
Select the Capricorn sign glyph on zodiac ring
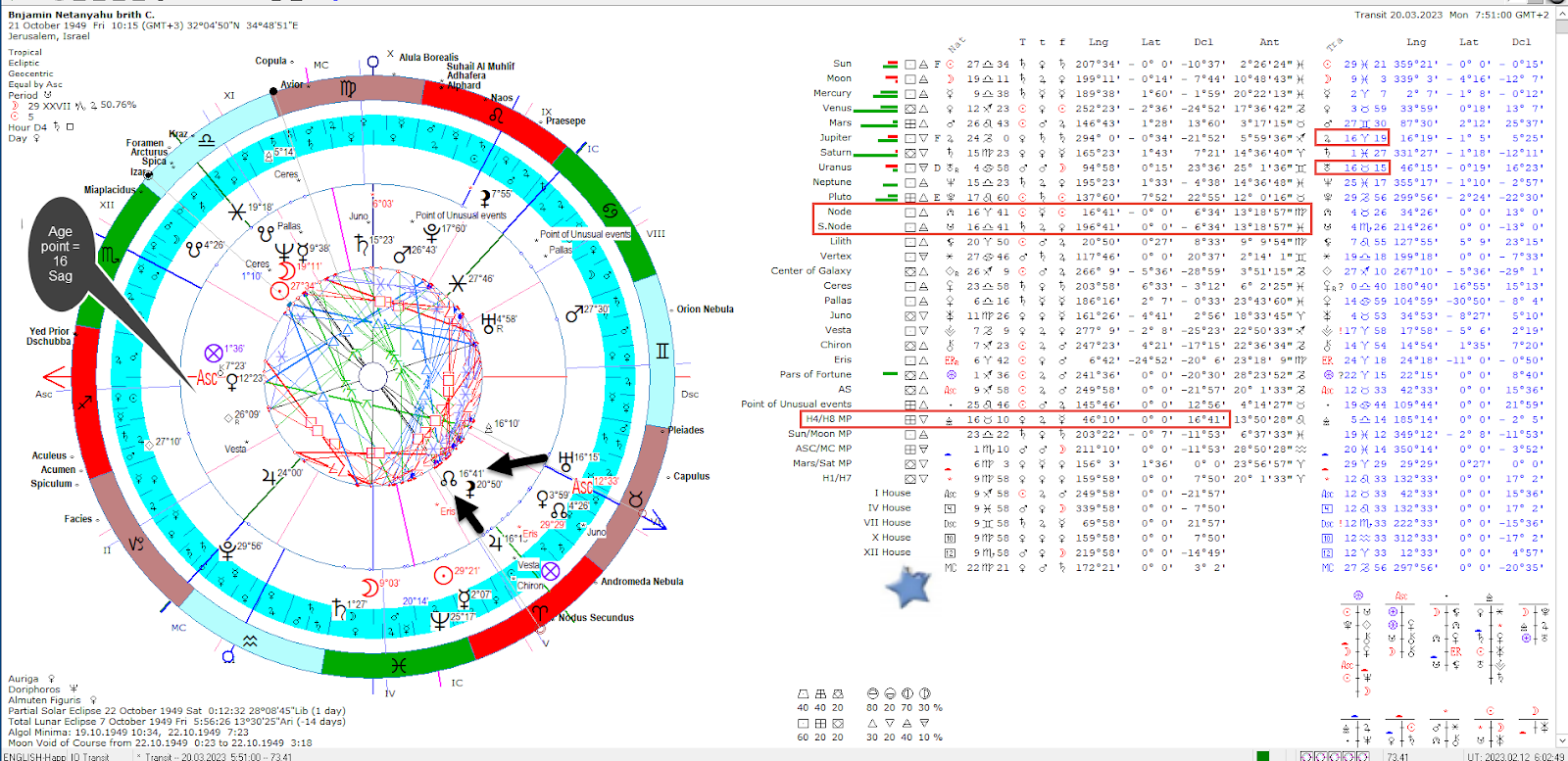[x=135, y=543]
